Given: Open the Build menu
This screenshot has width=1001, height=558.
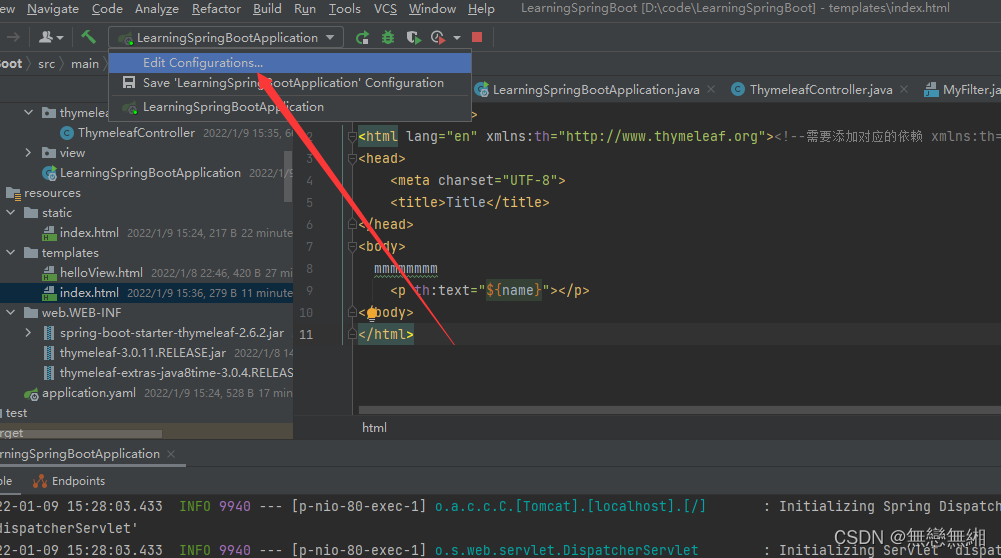Looking at the screenshot, I should 267,9.
